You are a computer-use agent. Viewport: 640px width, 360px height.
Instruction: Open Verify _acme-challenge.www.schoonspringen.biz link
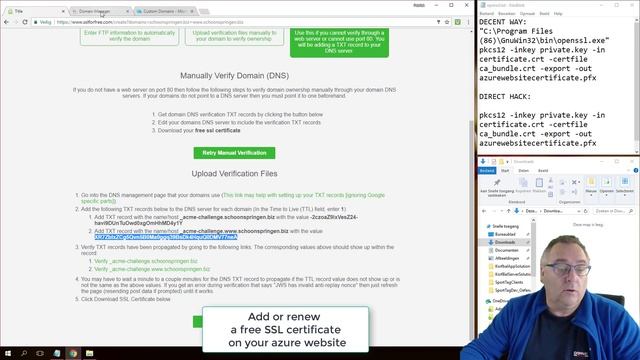click(x=152, y=269)
